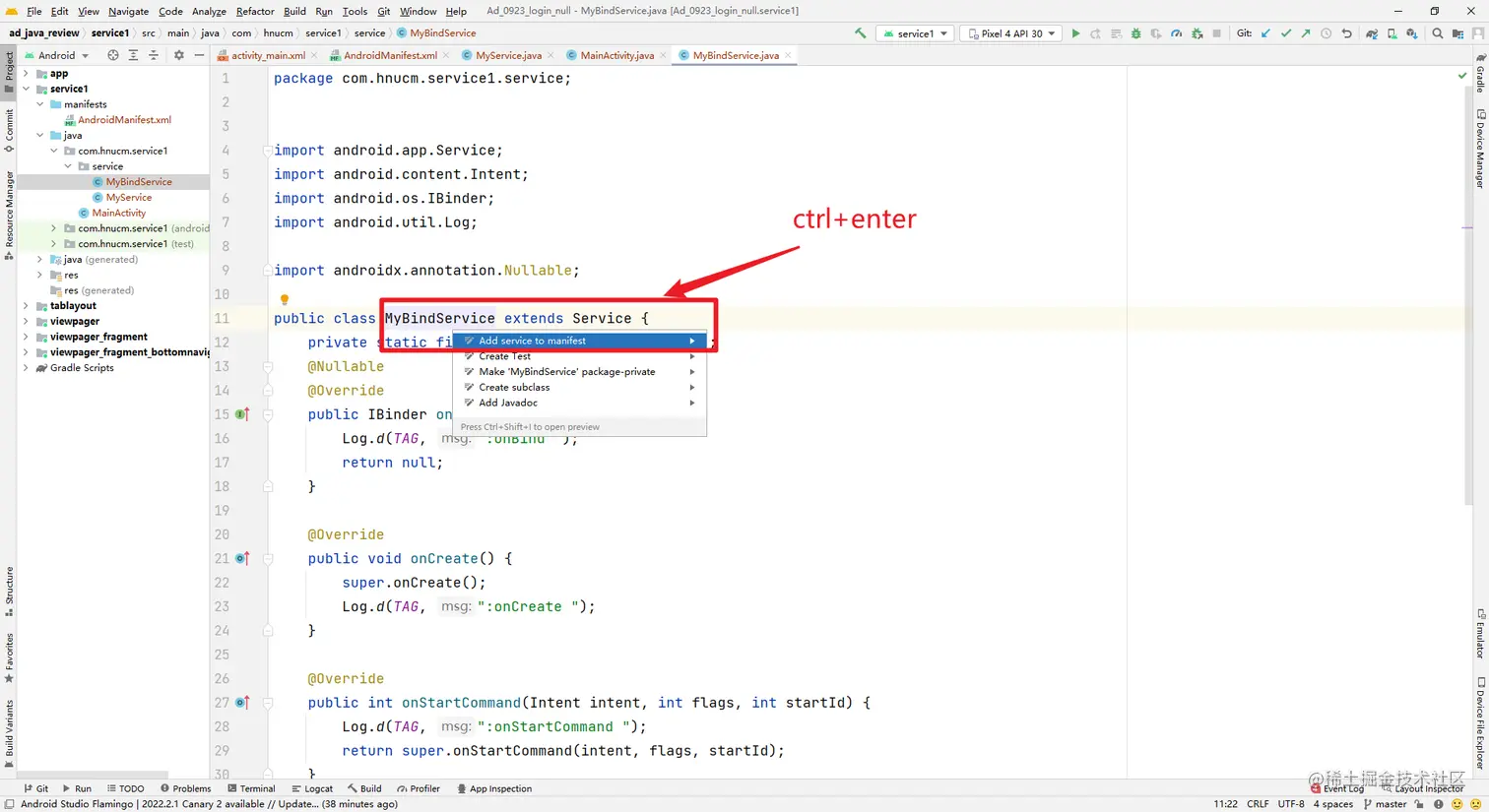Click the green inspection checkmark in editor
The image size is (1489, 812).
pyautogui.click(x=1461, y=76)
